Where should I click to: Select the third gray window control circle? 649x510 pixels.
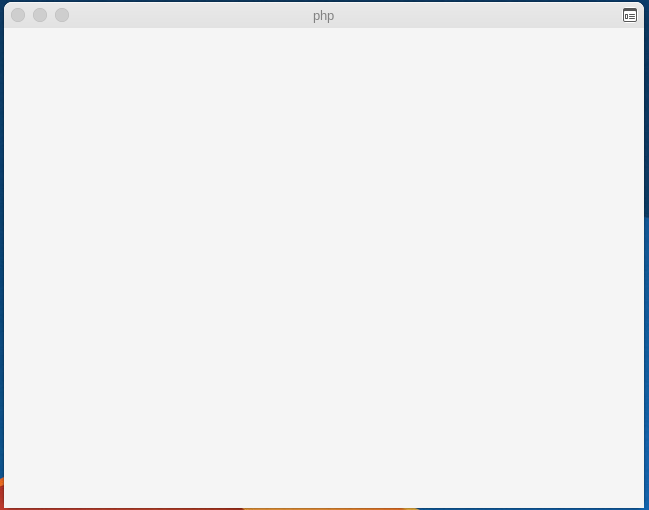(62, 15)
